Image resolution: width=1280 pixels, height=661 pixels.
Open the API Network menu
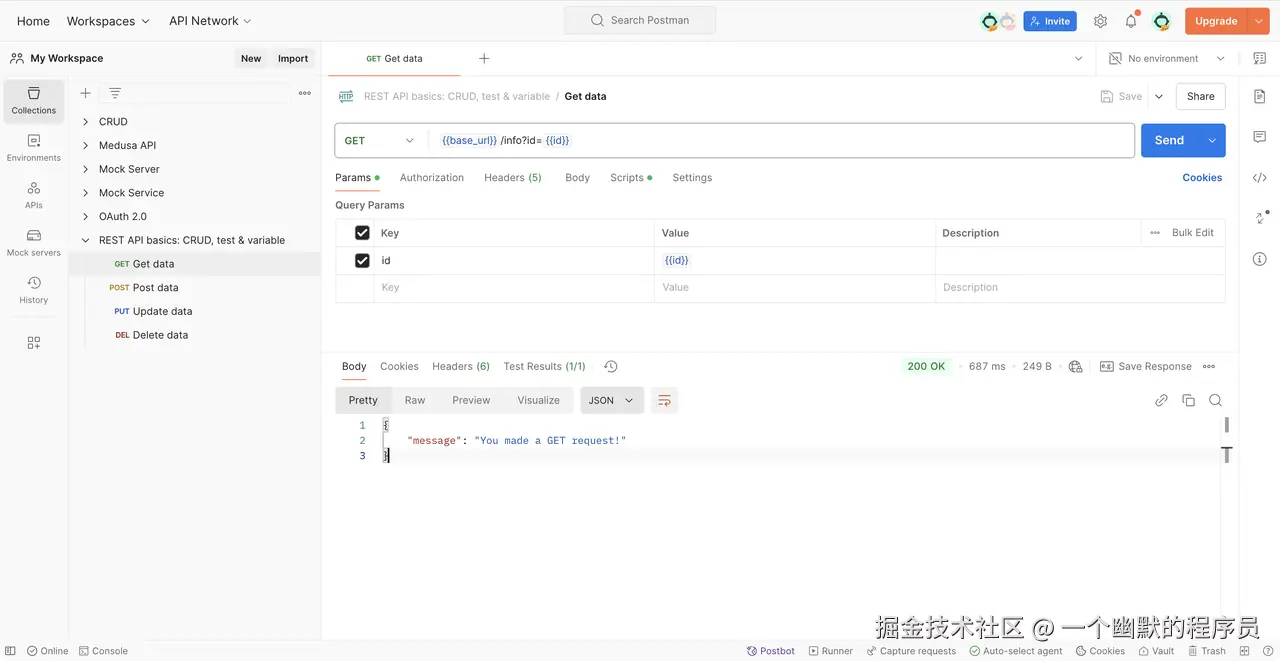pos(210,21)
